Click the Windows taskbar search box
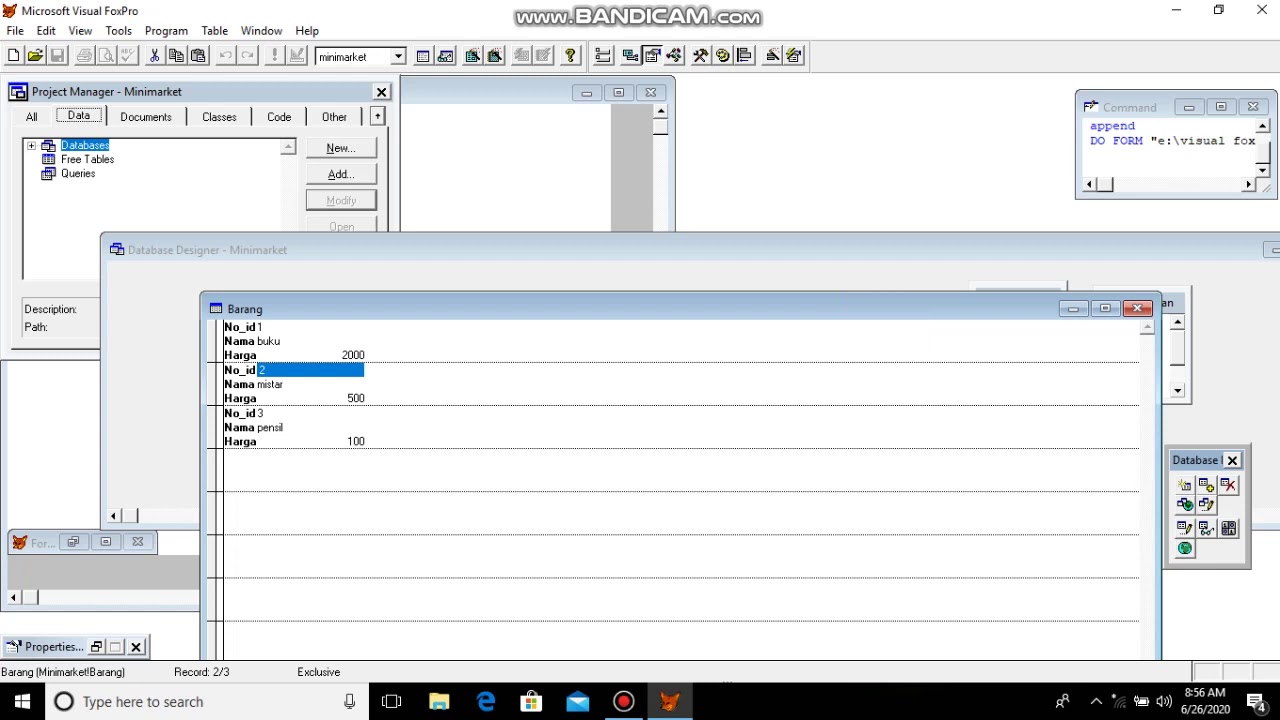 pos(207,702)
